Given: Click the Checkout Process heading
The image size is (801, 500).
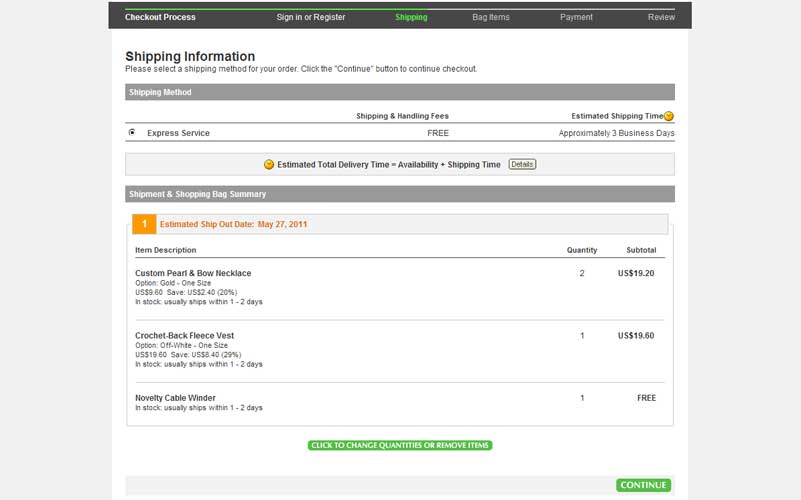Looking at the screenshot, I should pos(160,17).
